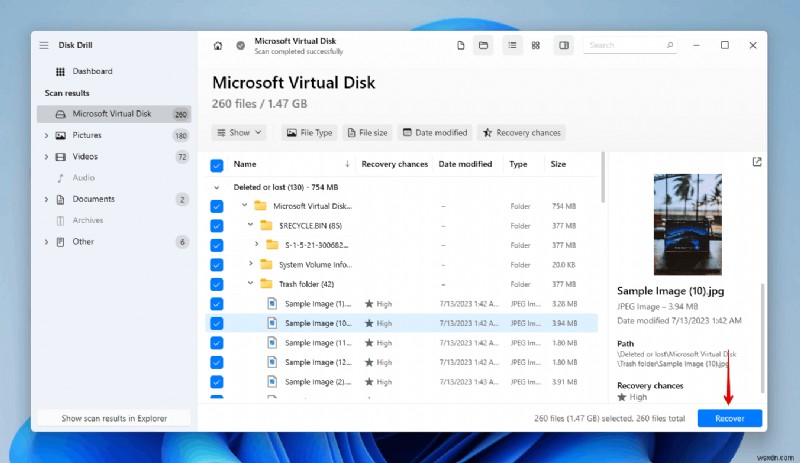Click the Sample Image (11) file icon
Image resolution: width=800 pixels, height=463 pixels.
tap(272, 343)
